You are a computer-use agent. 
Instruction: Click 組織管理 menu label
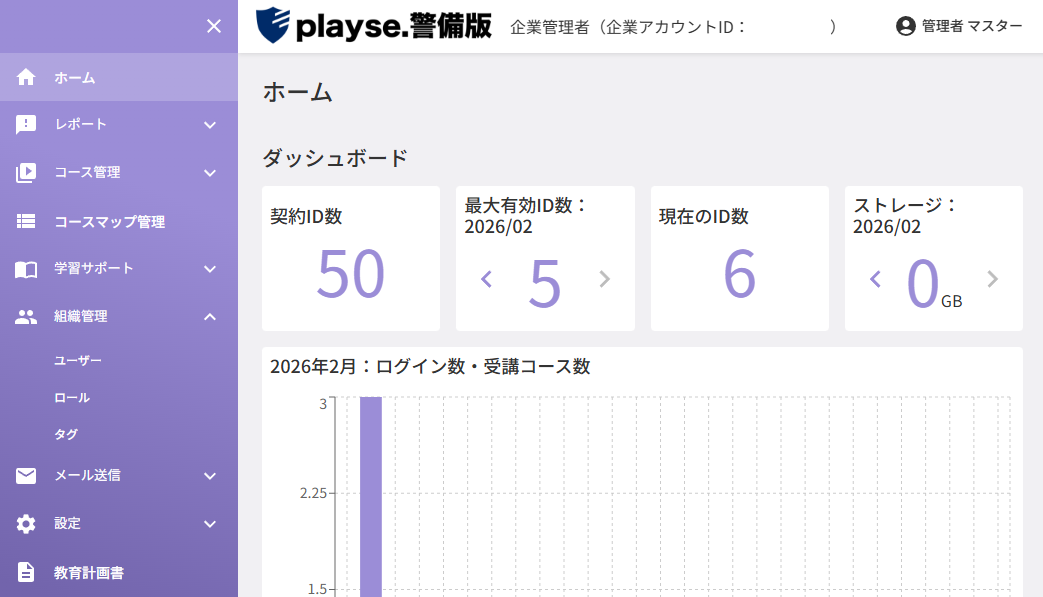pyautogui.click(x=80, y=316)
